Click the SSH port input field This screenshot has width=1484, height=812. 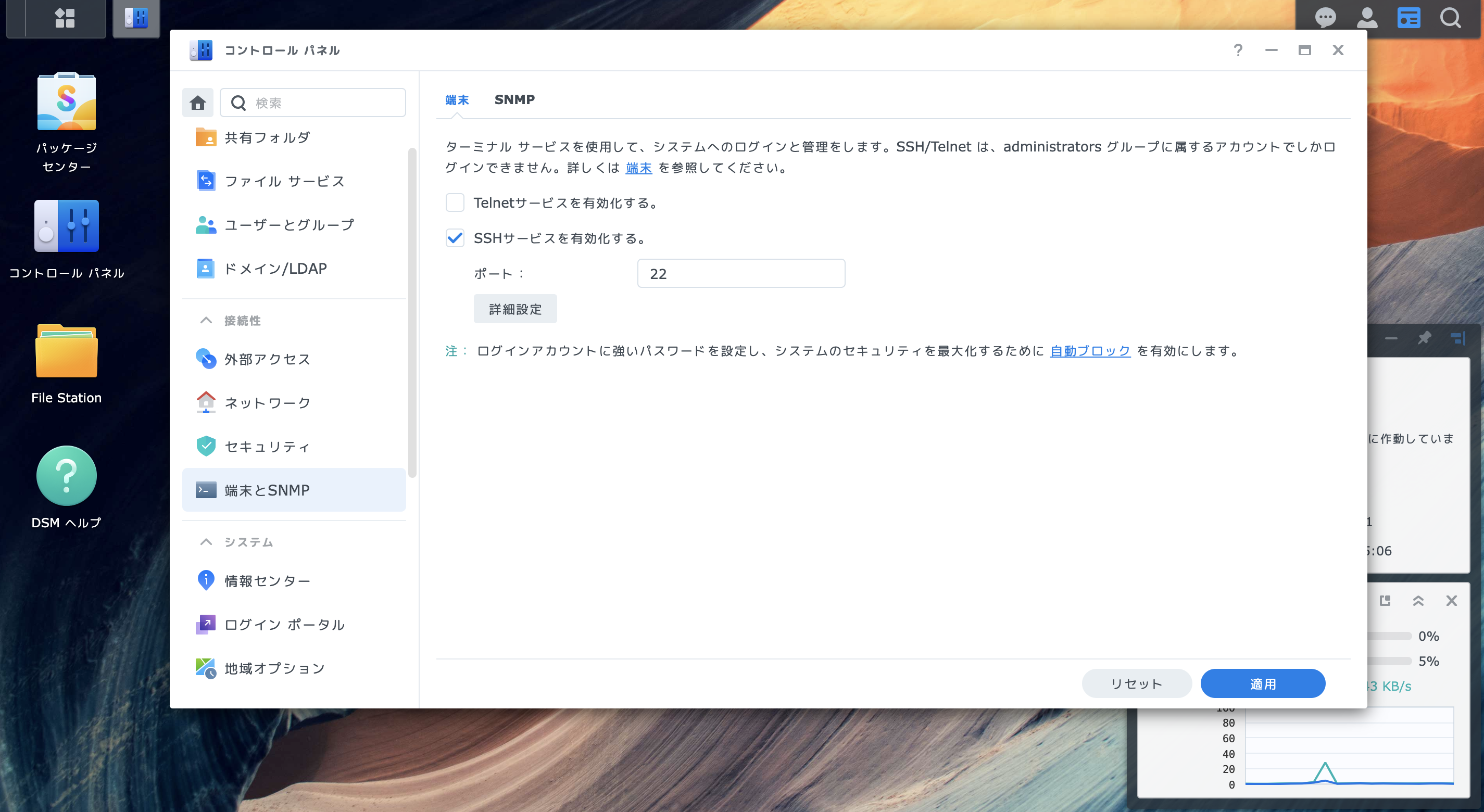click(741, 274)
